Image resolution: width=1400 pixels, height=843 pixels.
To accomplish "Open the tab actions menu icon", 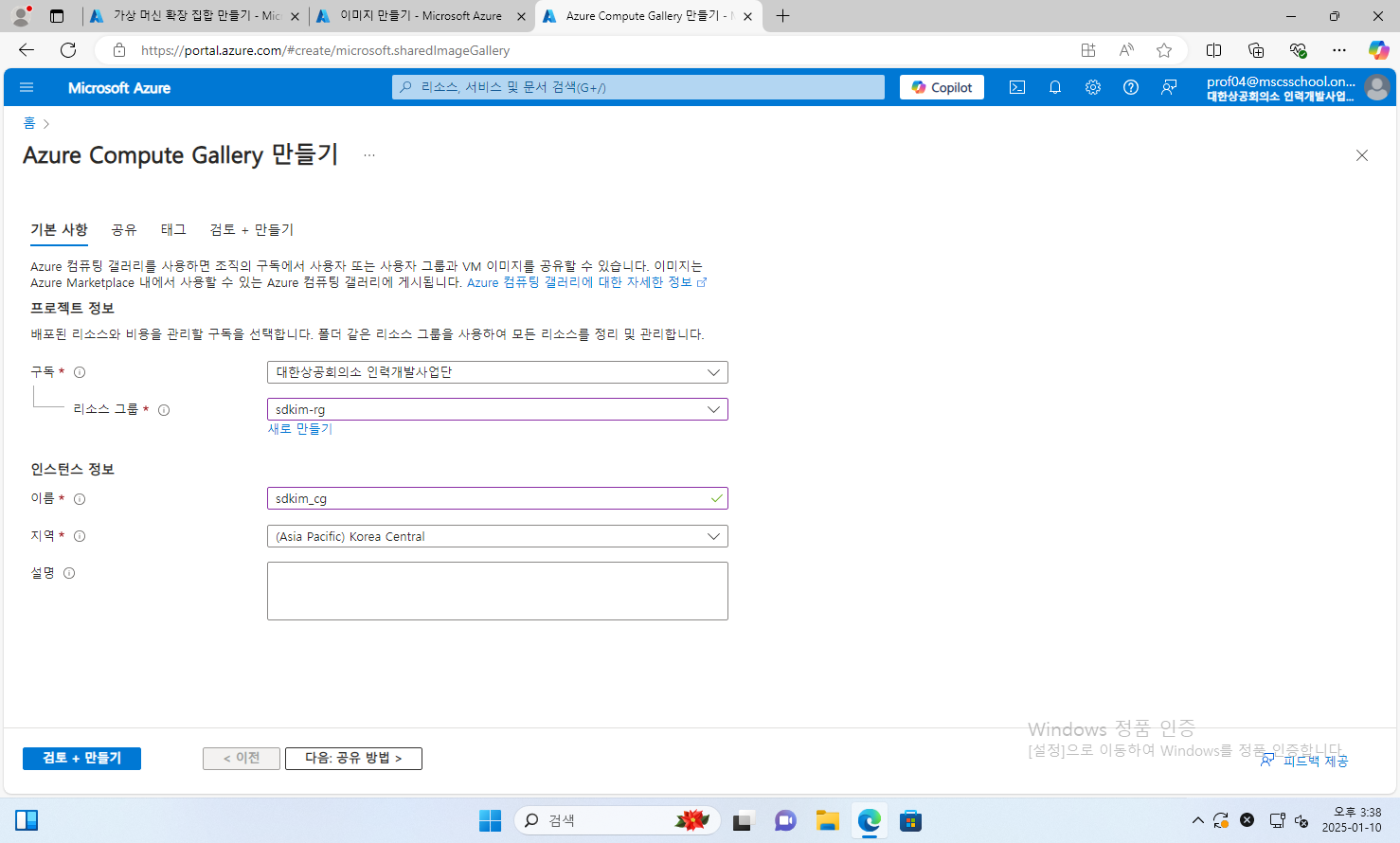I will (57, 16).
